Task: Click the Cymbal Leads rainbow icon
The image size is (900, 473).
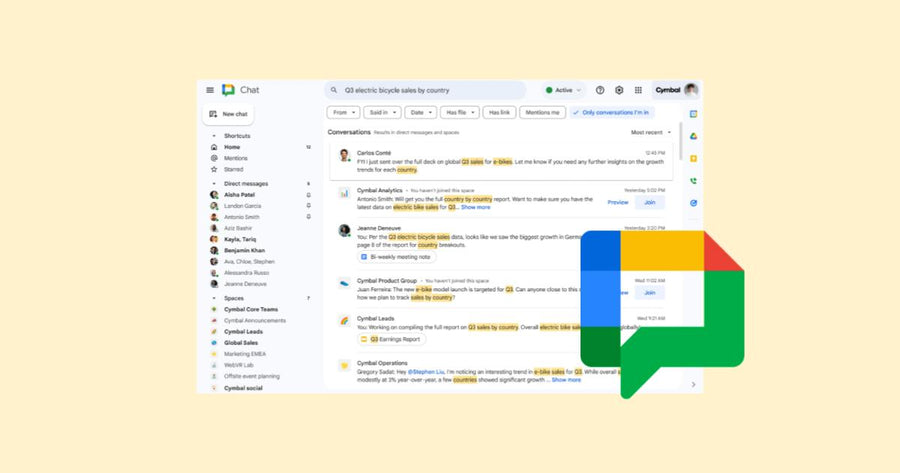Action: coord(344,321)
